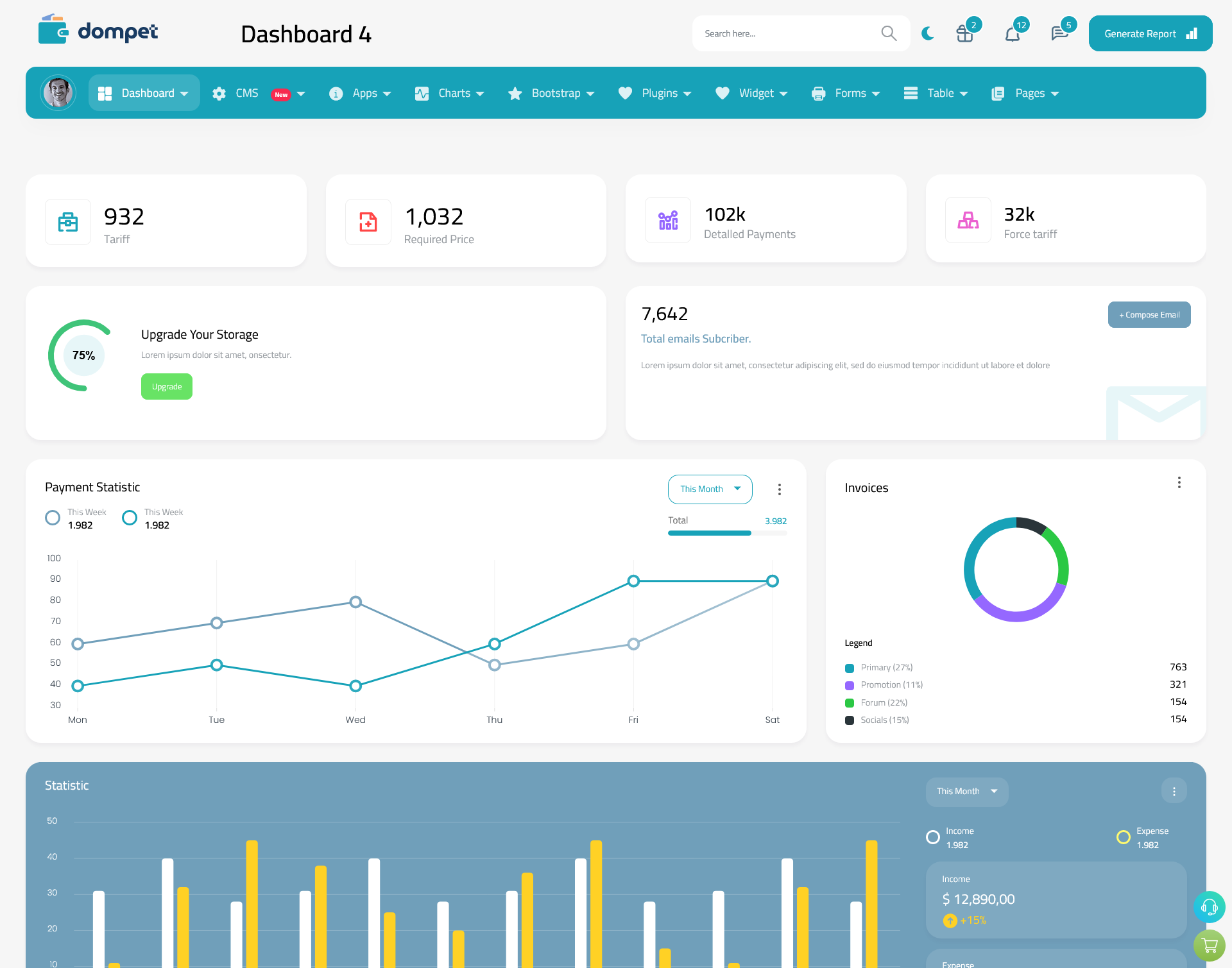Click the Required Price document icon
The image size is (1232, 968).
tap(368, 219)
